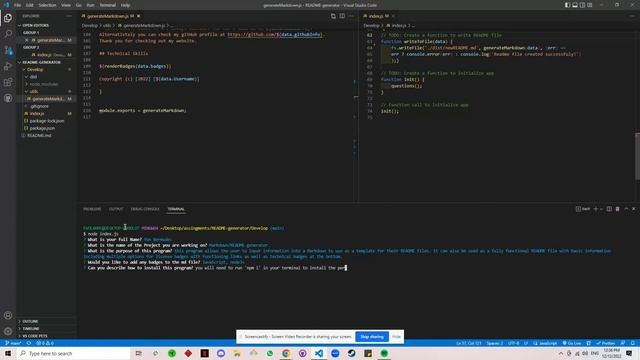This screenshot has height=360, width=640.
Task: Expand the Timeline section
Action: (x=31, y=329)
